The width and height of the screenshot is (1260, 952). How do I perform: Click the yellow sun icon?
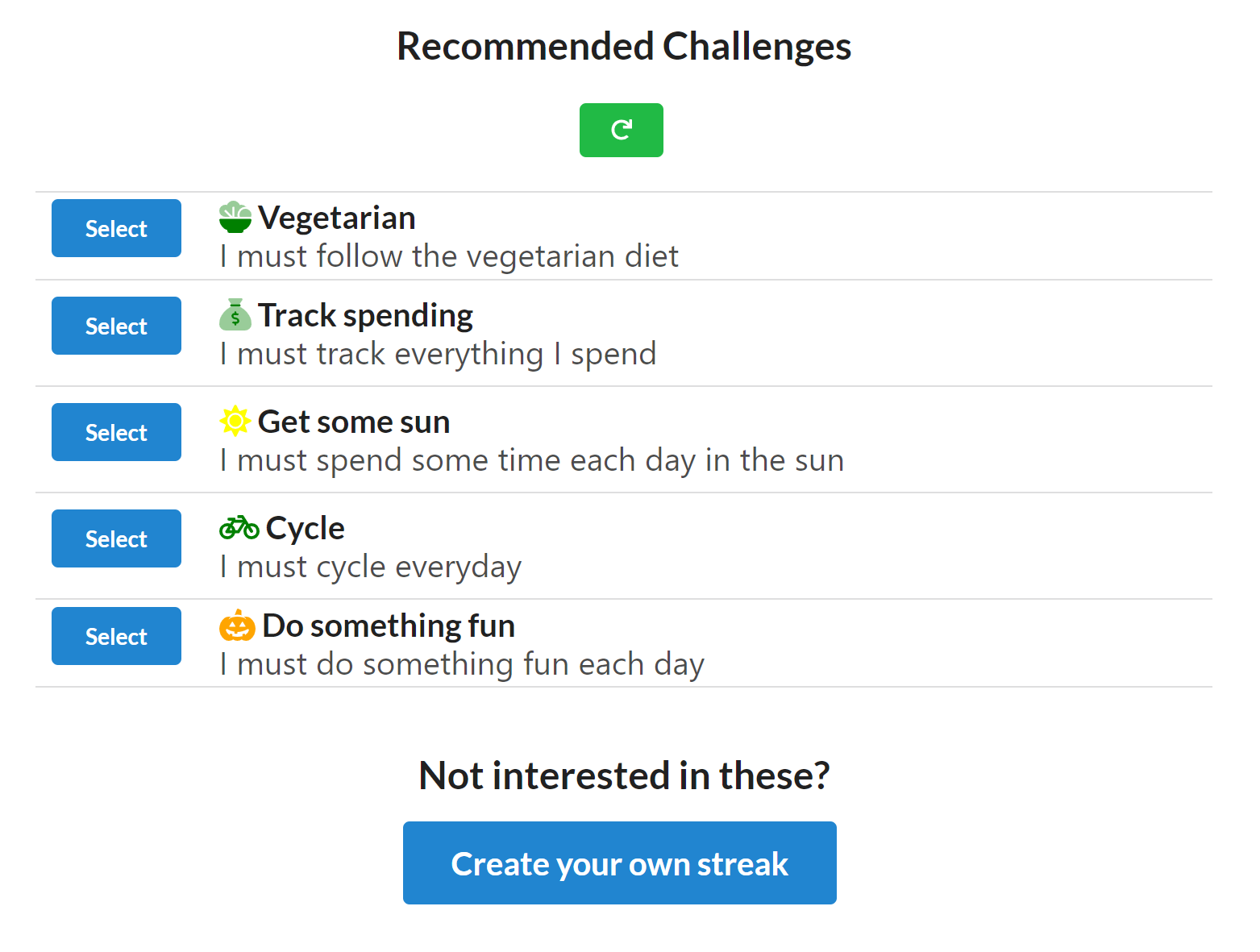click(x=235, y=421)
